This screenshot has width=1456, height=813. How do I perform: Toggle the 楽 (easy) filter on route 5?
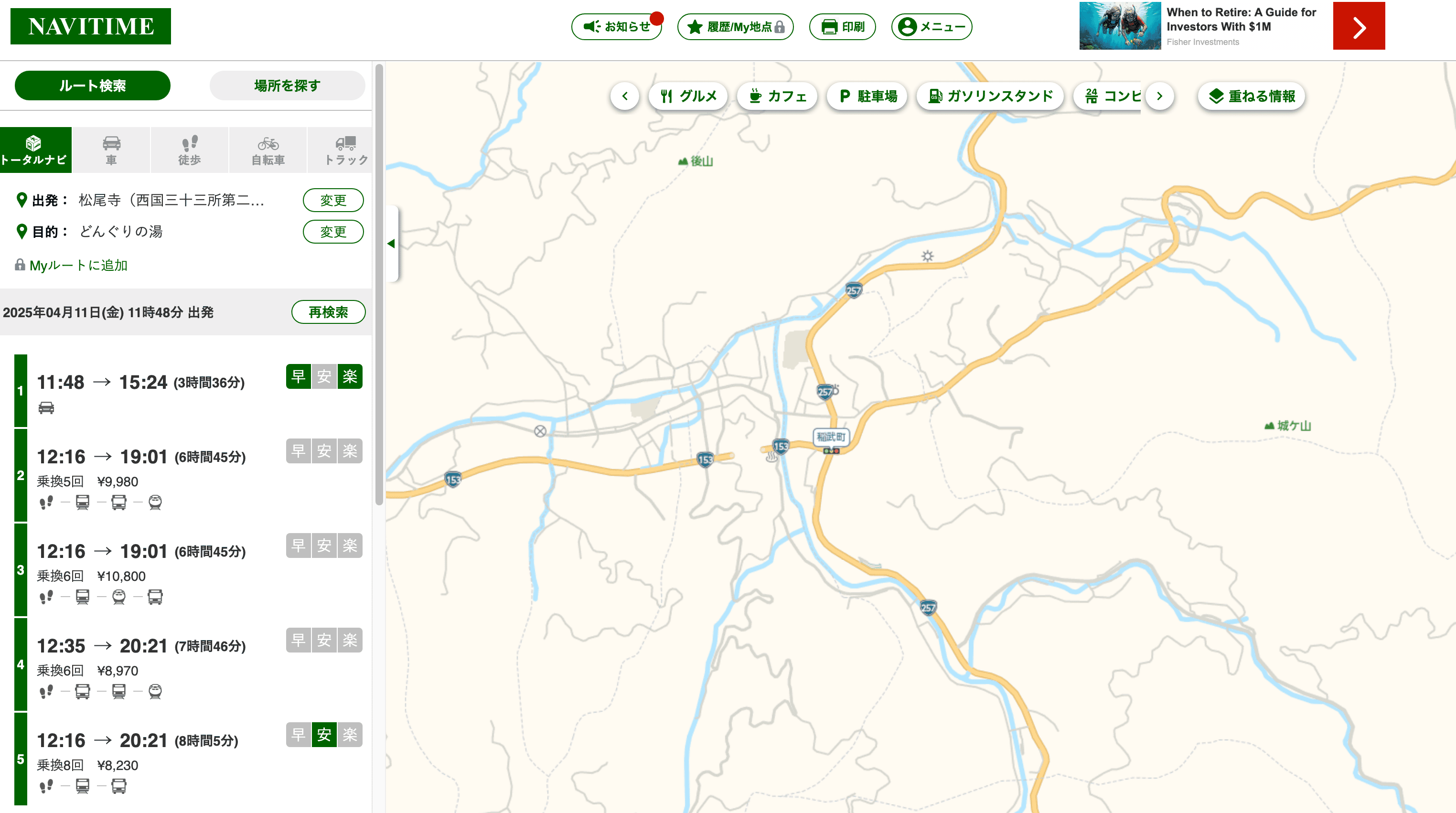[350, 734]
